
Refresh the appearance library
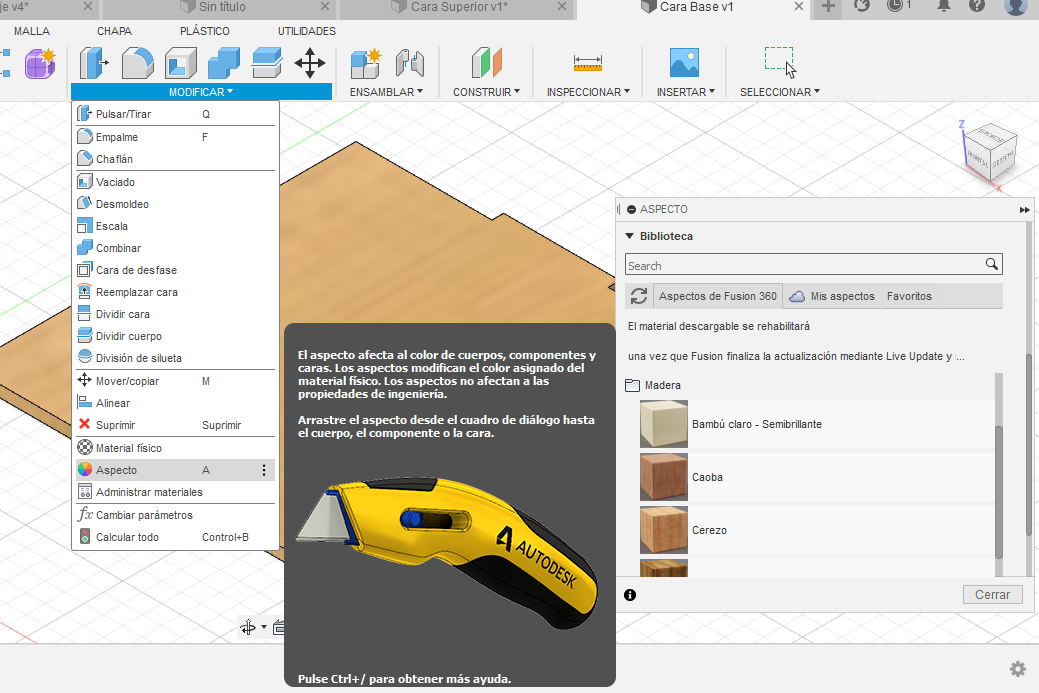tap(638, 296)
